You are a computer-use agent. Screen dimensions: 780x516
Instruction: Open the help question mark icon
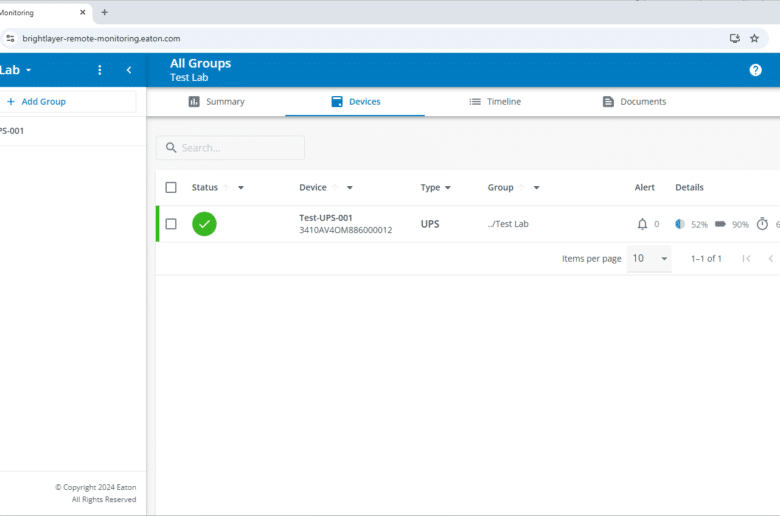pos(756,70)
